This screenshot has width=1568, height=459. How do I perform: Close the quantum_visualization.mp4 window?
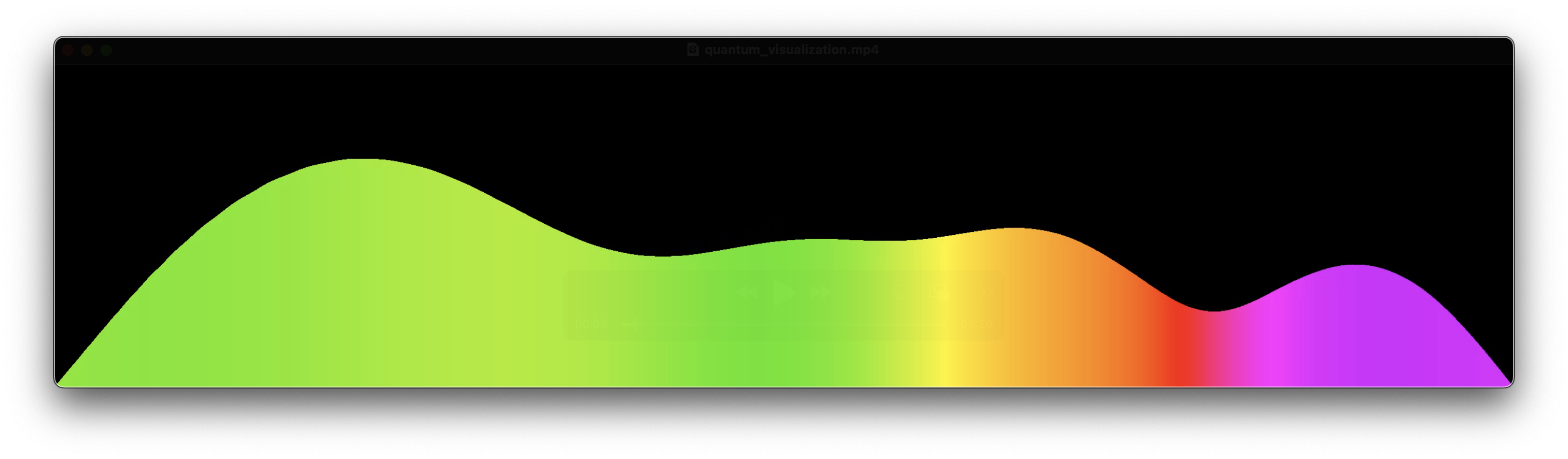[x=68, y=51]
